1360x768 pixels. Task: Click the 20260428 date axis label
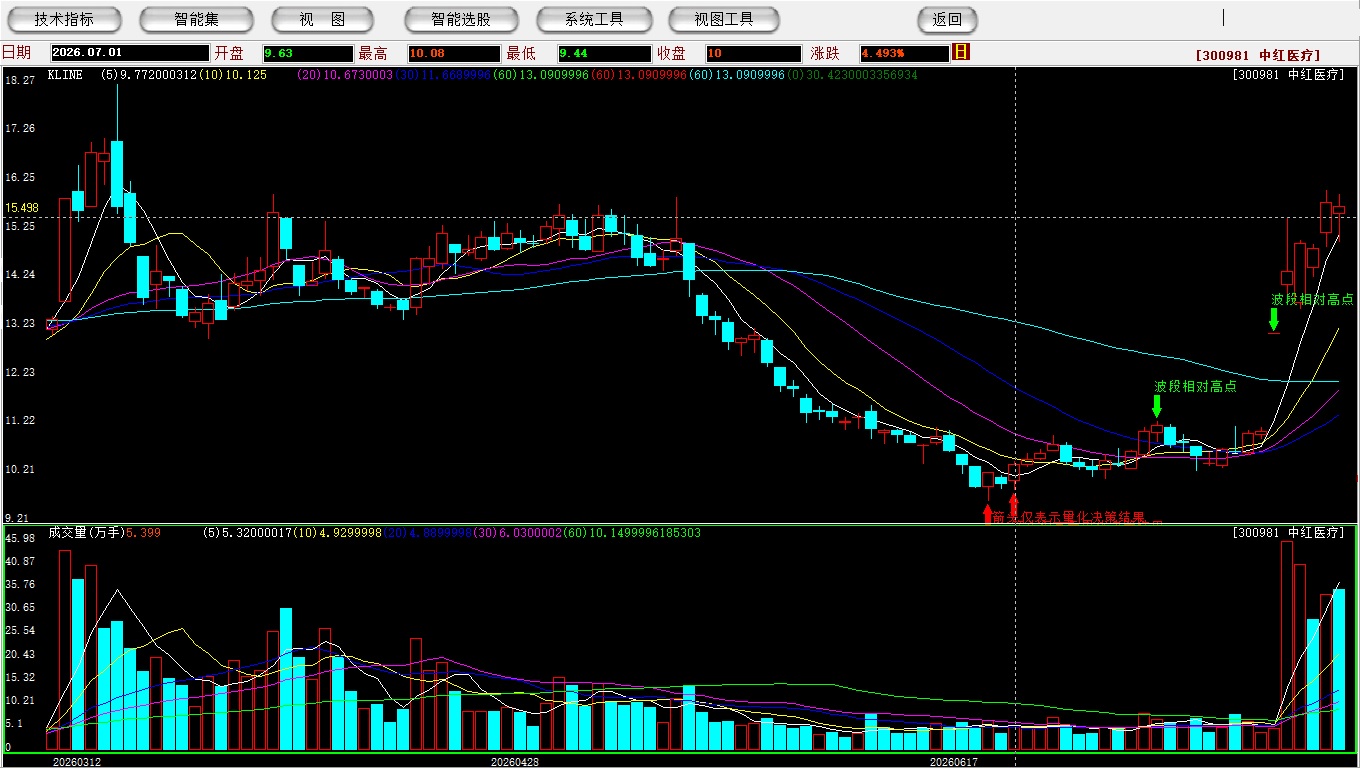point(515,761)
